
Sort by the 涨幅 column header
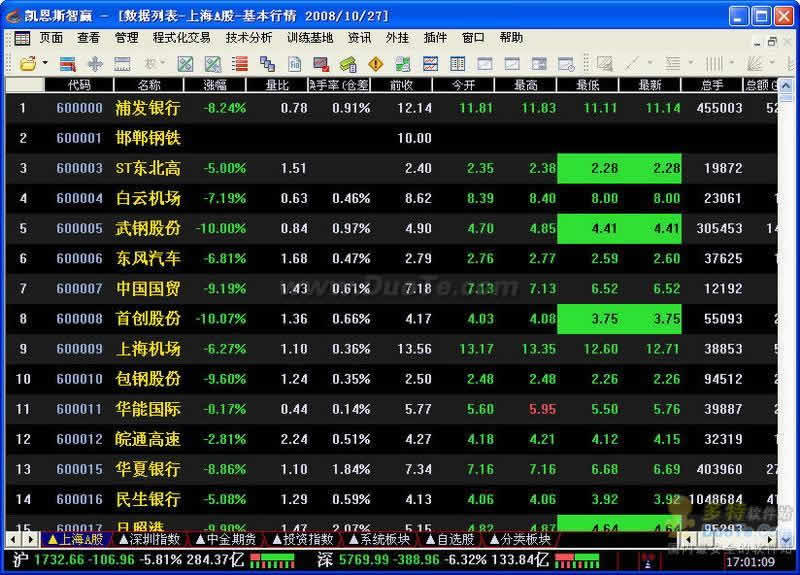(215, 85)
